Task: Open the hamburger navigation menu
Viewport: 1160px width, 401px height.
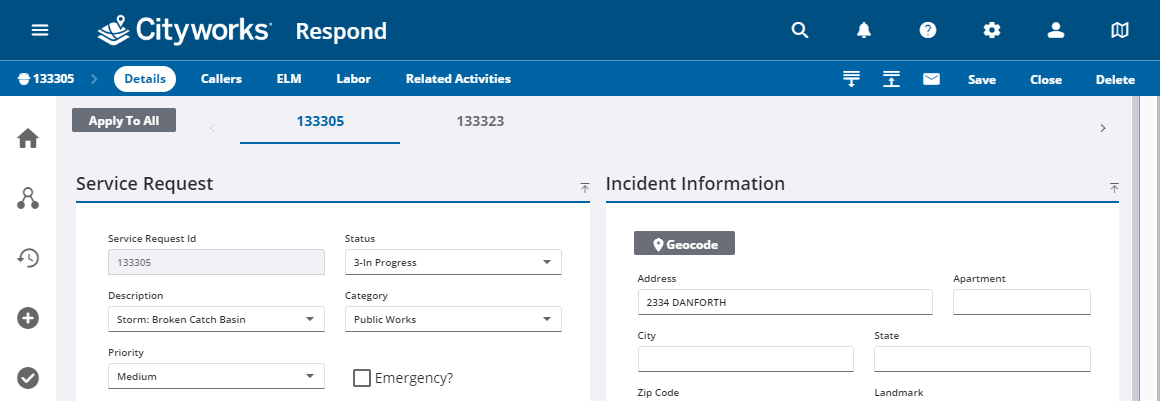Action: click(40, 30)
